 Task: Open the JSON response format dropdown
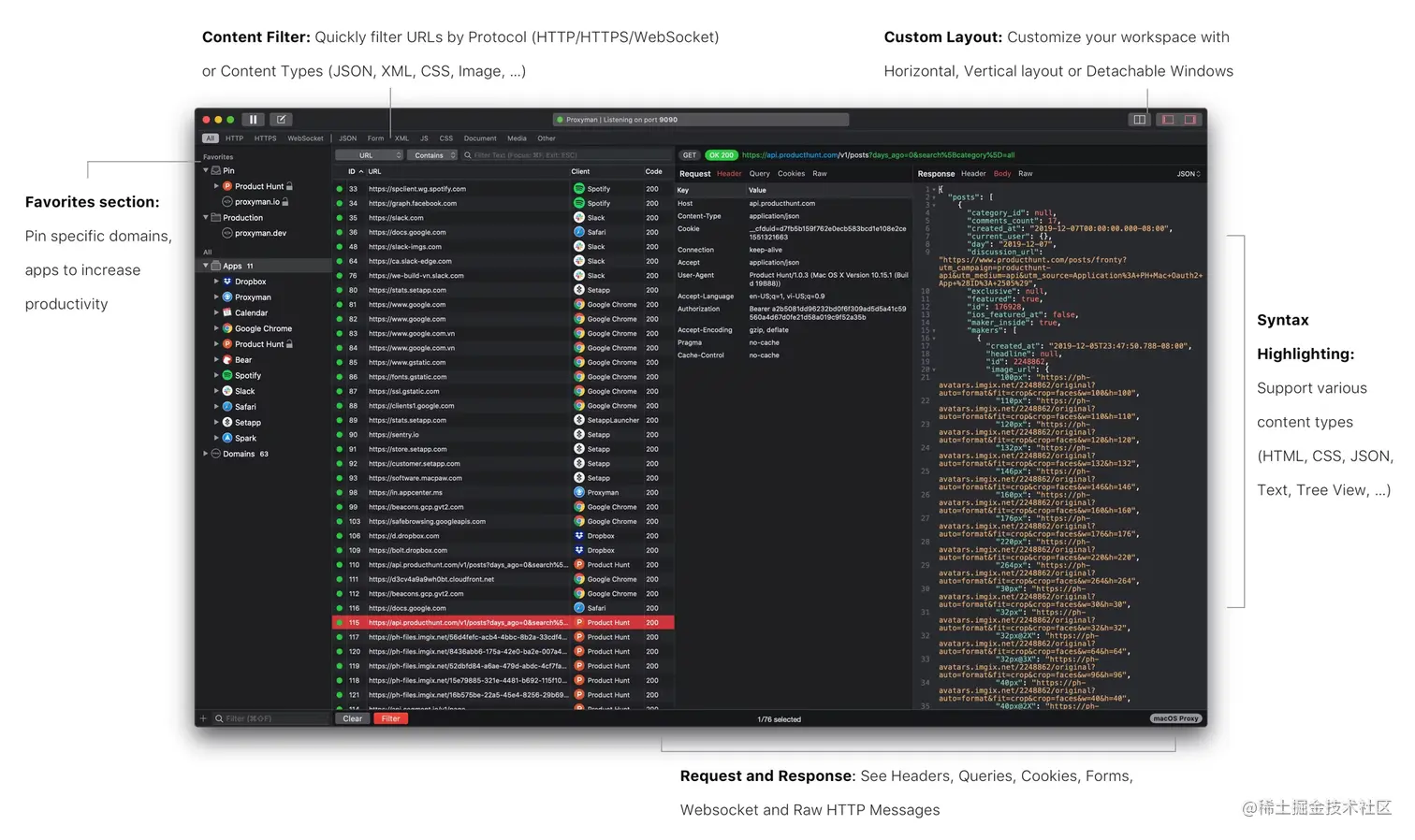[x=1189, y=174]
